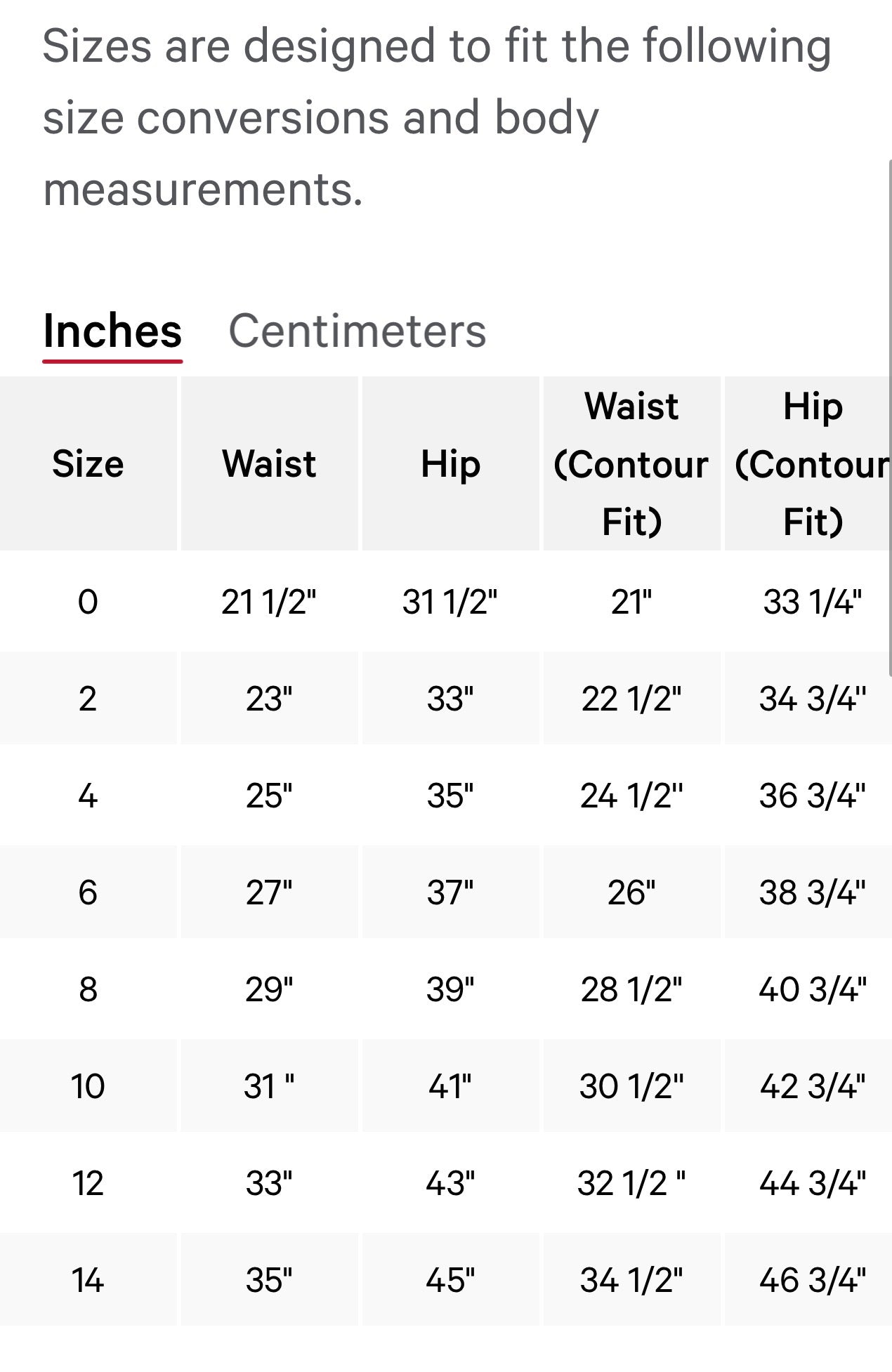
Task: Select the size 12 row label
Action: pos(88,1183)
